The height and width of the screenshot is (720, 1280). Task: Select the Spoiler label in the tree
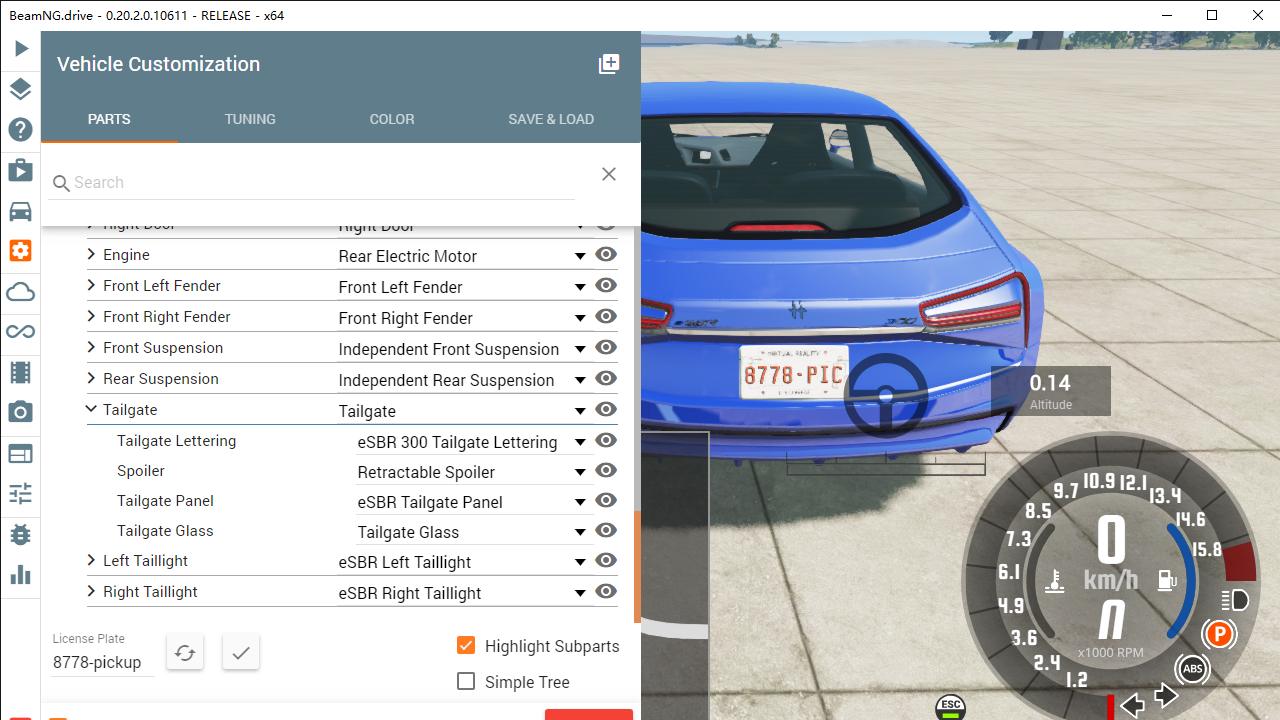(x=141, y=471)
